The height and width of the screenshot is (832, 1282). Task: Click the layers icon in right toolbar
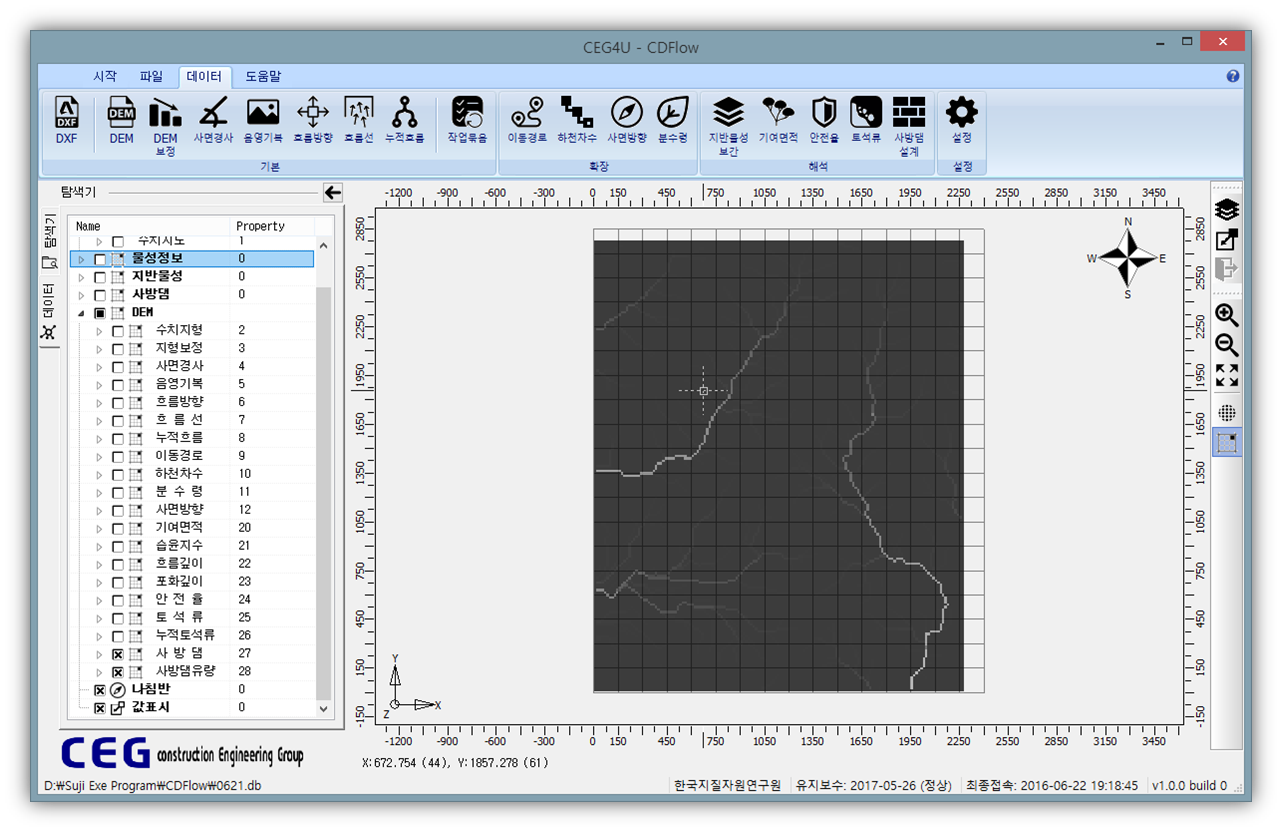click(1227, 210)
